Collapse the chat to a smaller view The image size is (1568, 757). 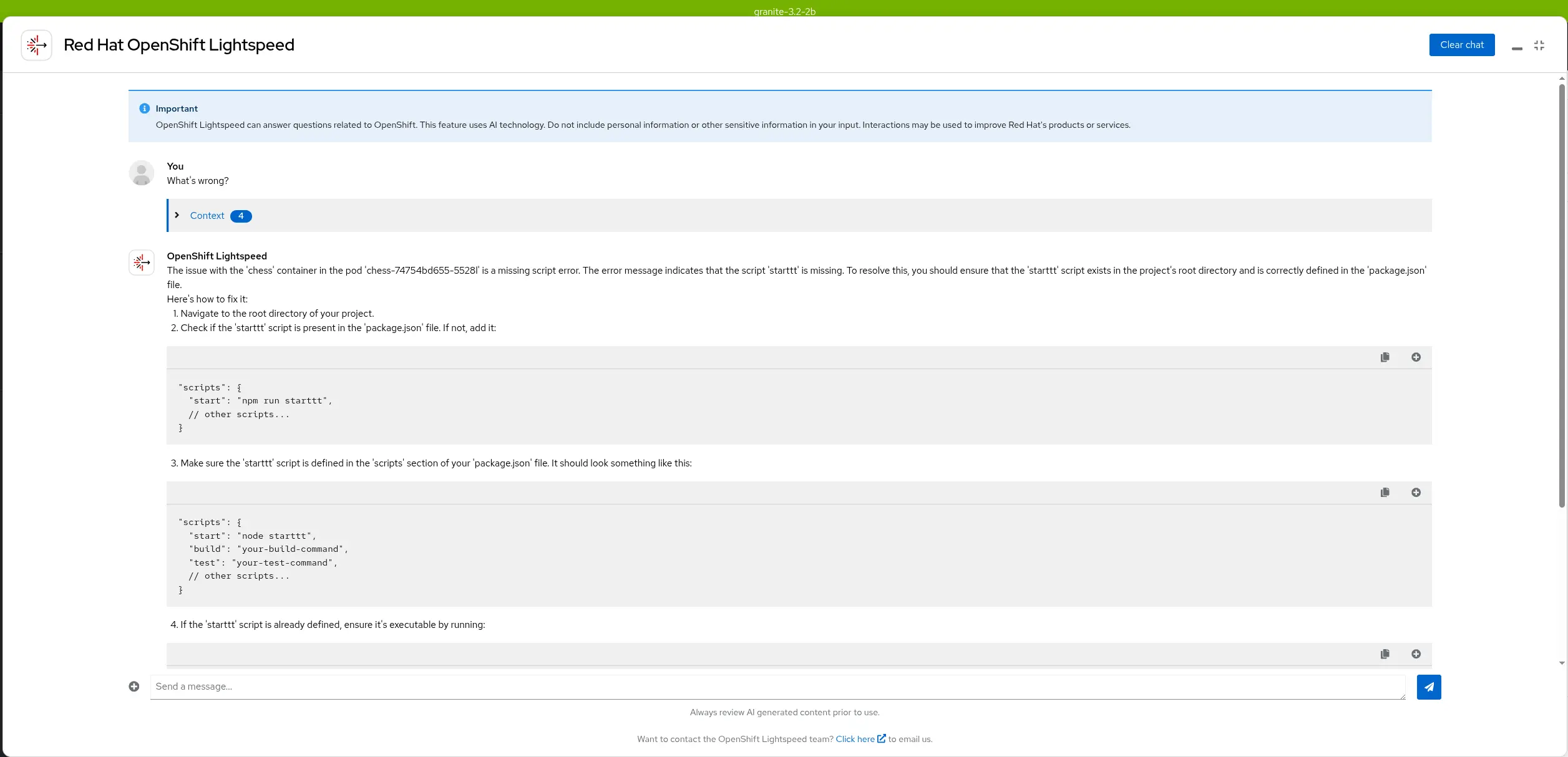click(1539, 46)
